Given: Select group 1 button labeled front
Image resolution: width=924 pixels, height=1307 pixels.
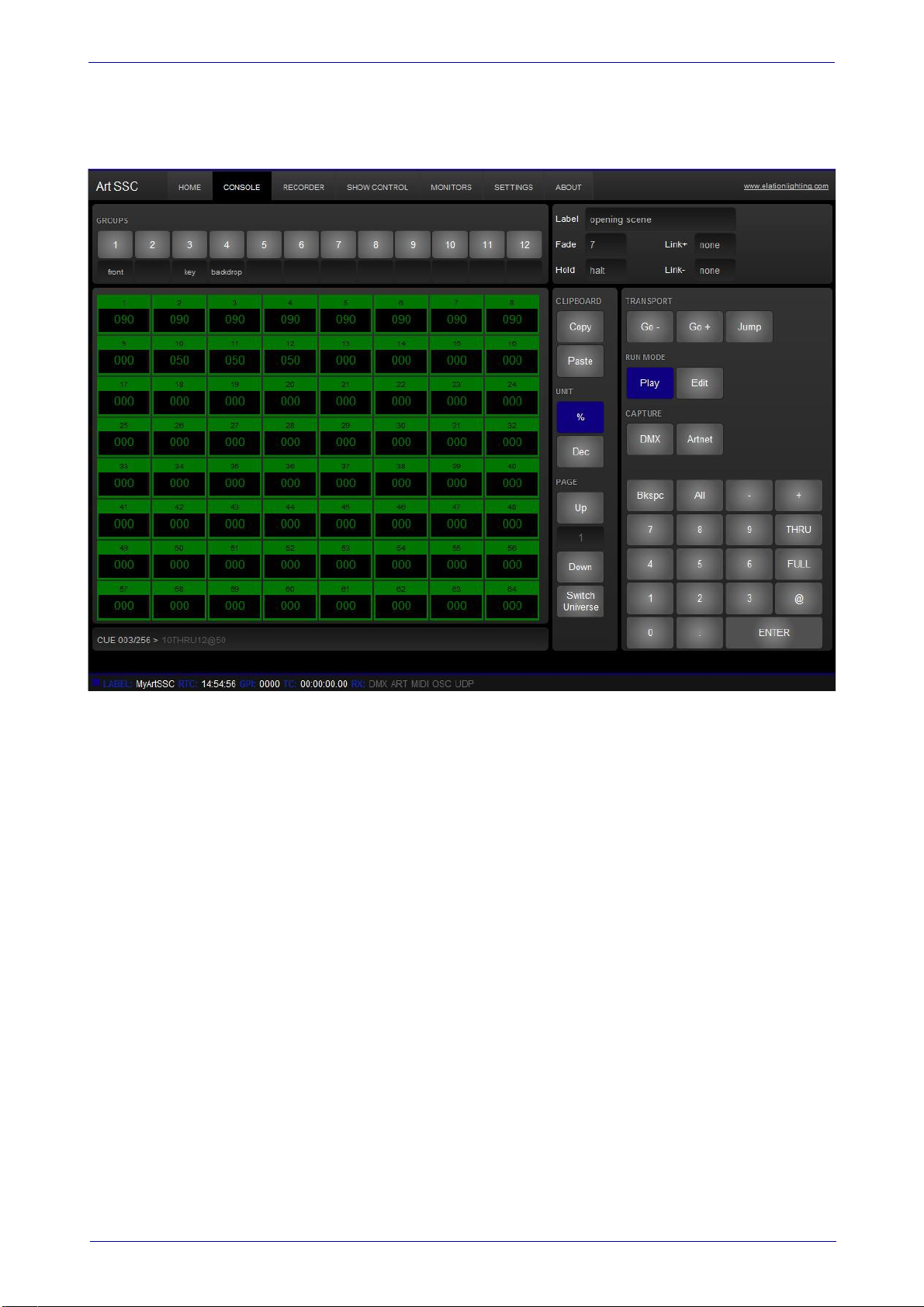Looking at the screenshot, I should coord(115,244).
